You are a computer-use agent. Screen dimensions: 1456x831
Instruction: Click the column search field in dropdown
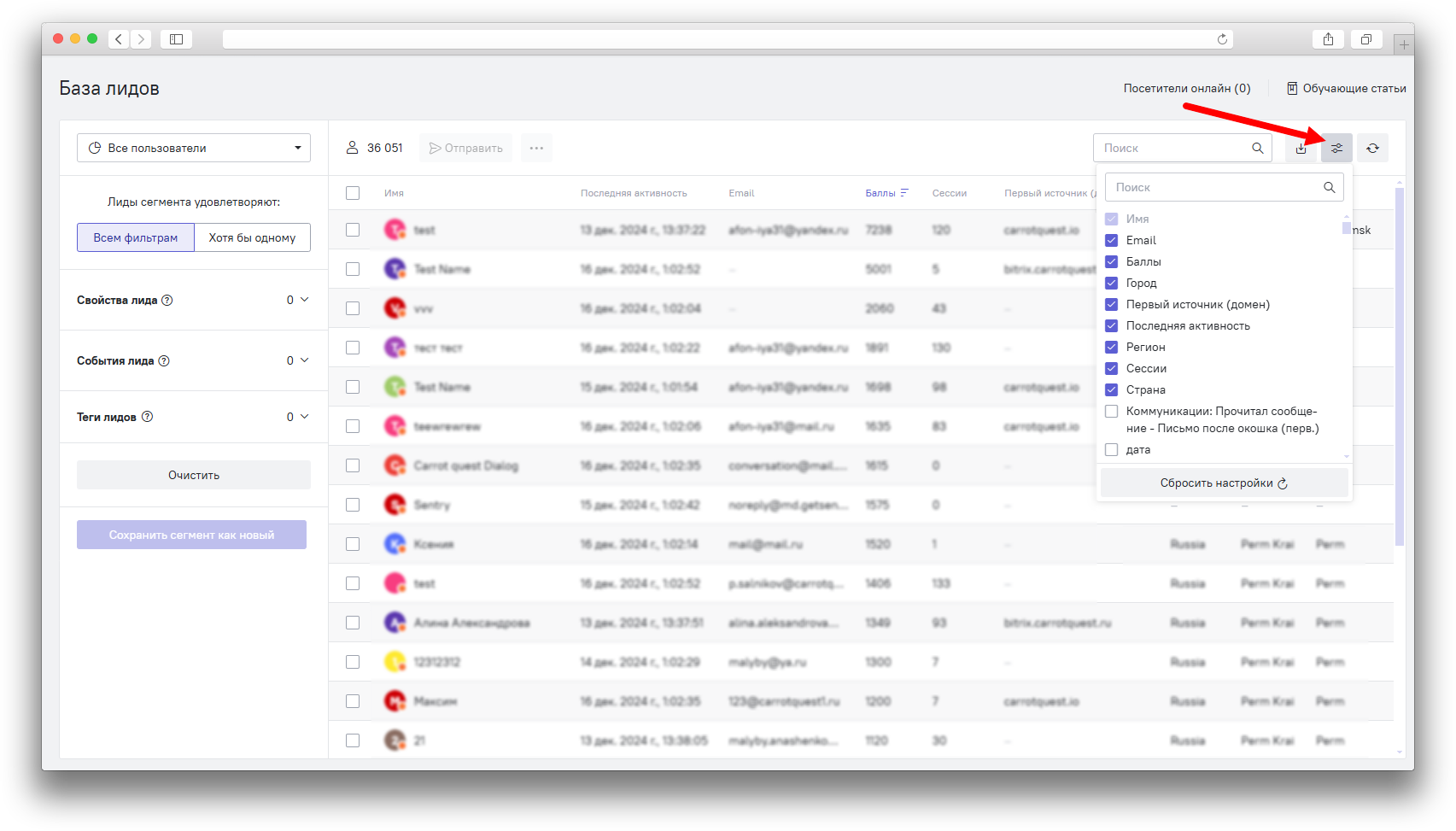[x=1215, y=187]
